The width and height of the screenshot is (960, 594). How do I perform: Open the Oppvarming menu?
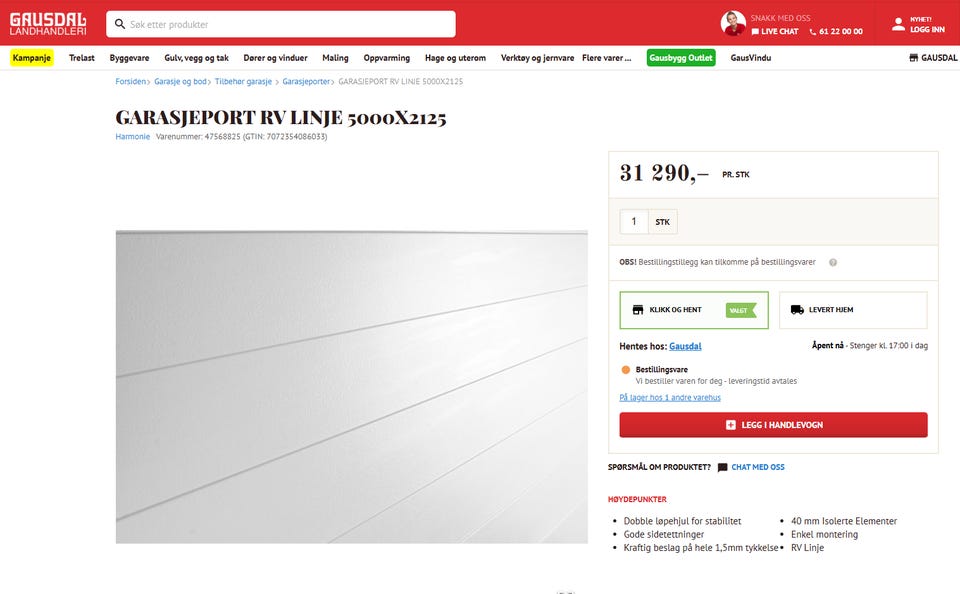pos(386,58)
